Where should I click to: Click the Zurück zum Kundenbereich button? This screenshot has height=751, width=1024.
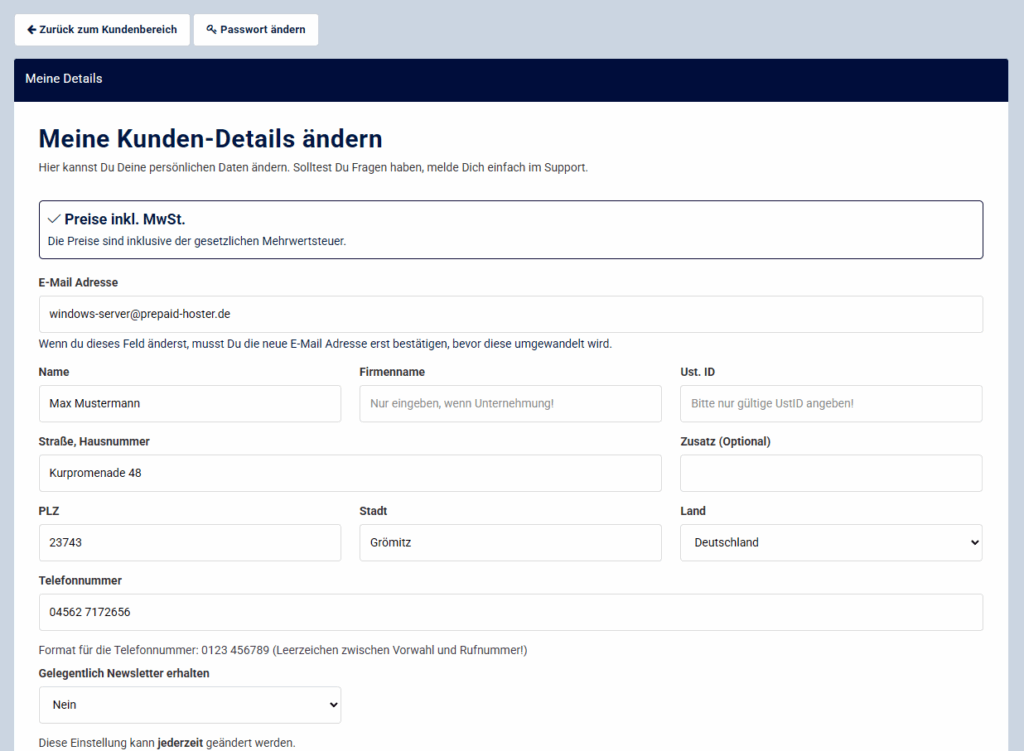point(101,29)
